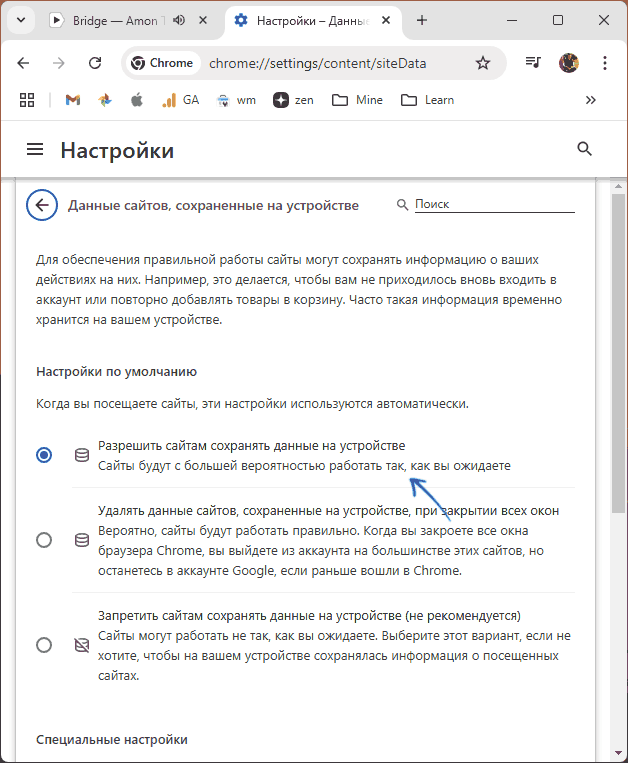Open a new tab with plus button
This screenshot has height=763, width=628.
coord(422,20)
